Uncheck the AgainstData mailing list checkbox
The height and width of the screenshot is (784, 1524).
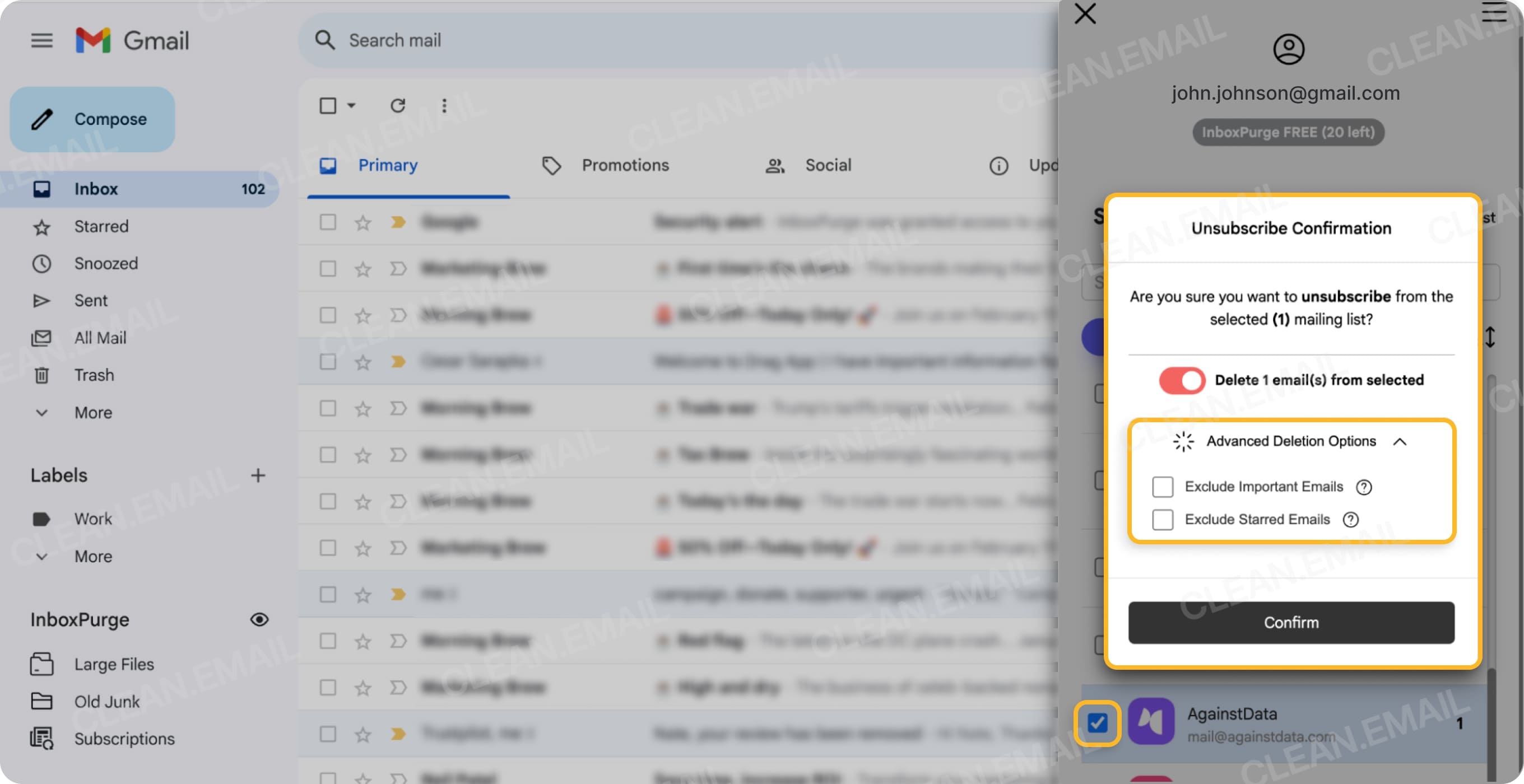point(1098,722)
